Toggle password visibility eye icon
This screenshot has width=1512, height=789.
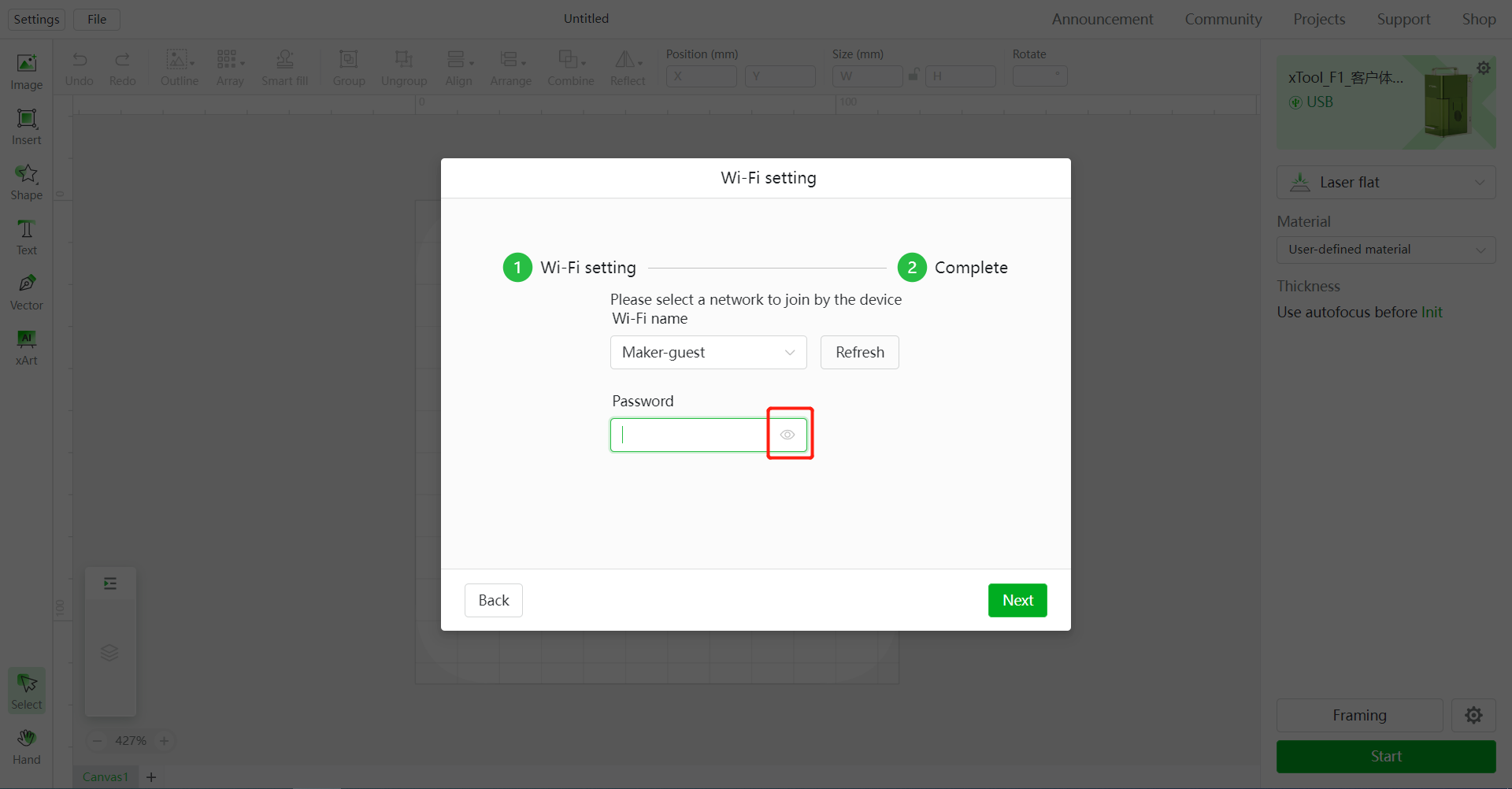click(x=787, y=435)
